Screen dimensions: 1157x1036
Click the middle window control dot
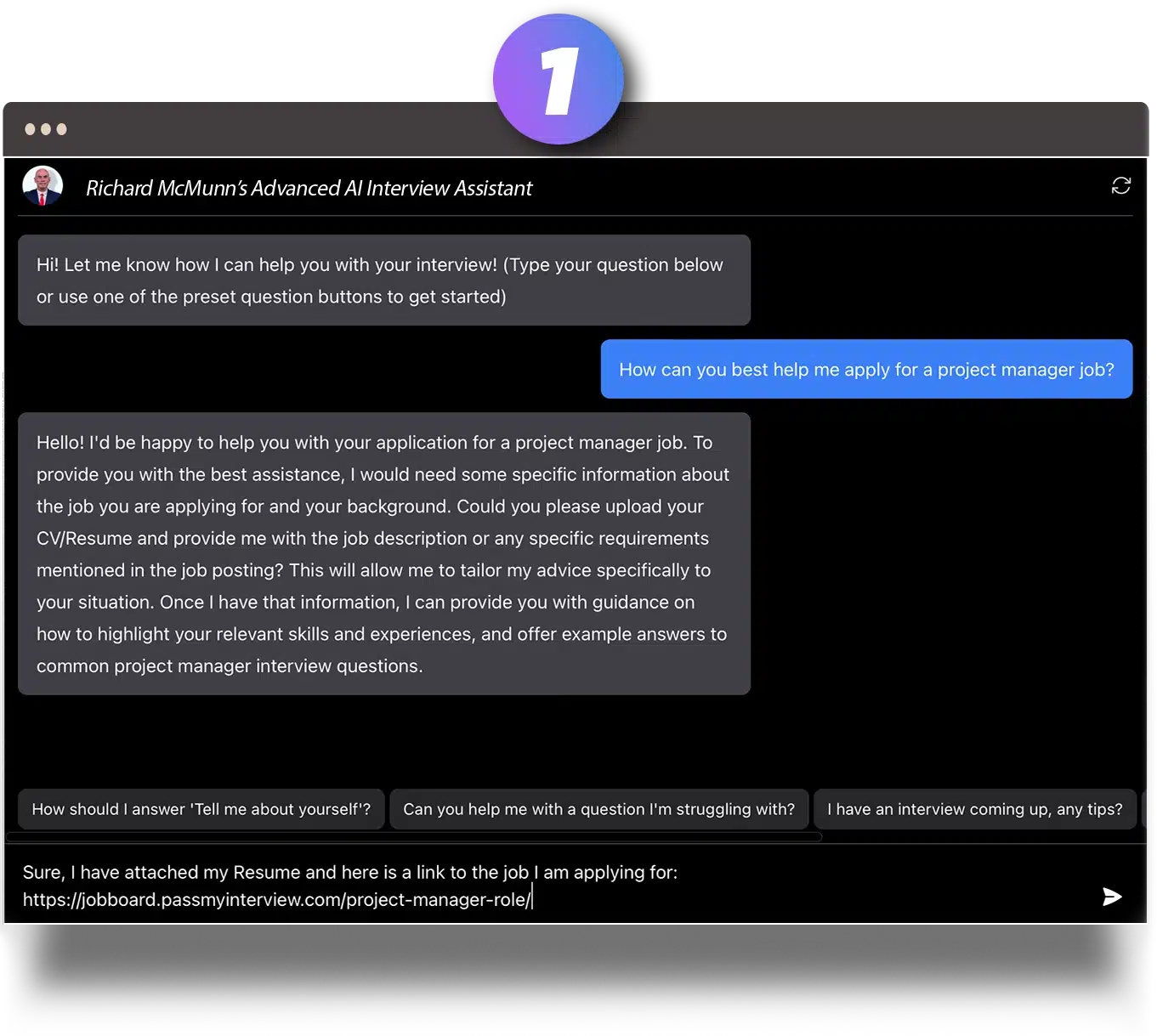(x=46, y=129)
